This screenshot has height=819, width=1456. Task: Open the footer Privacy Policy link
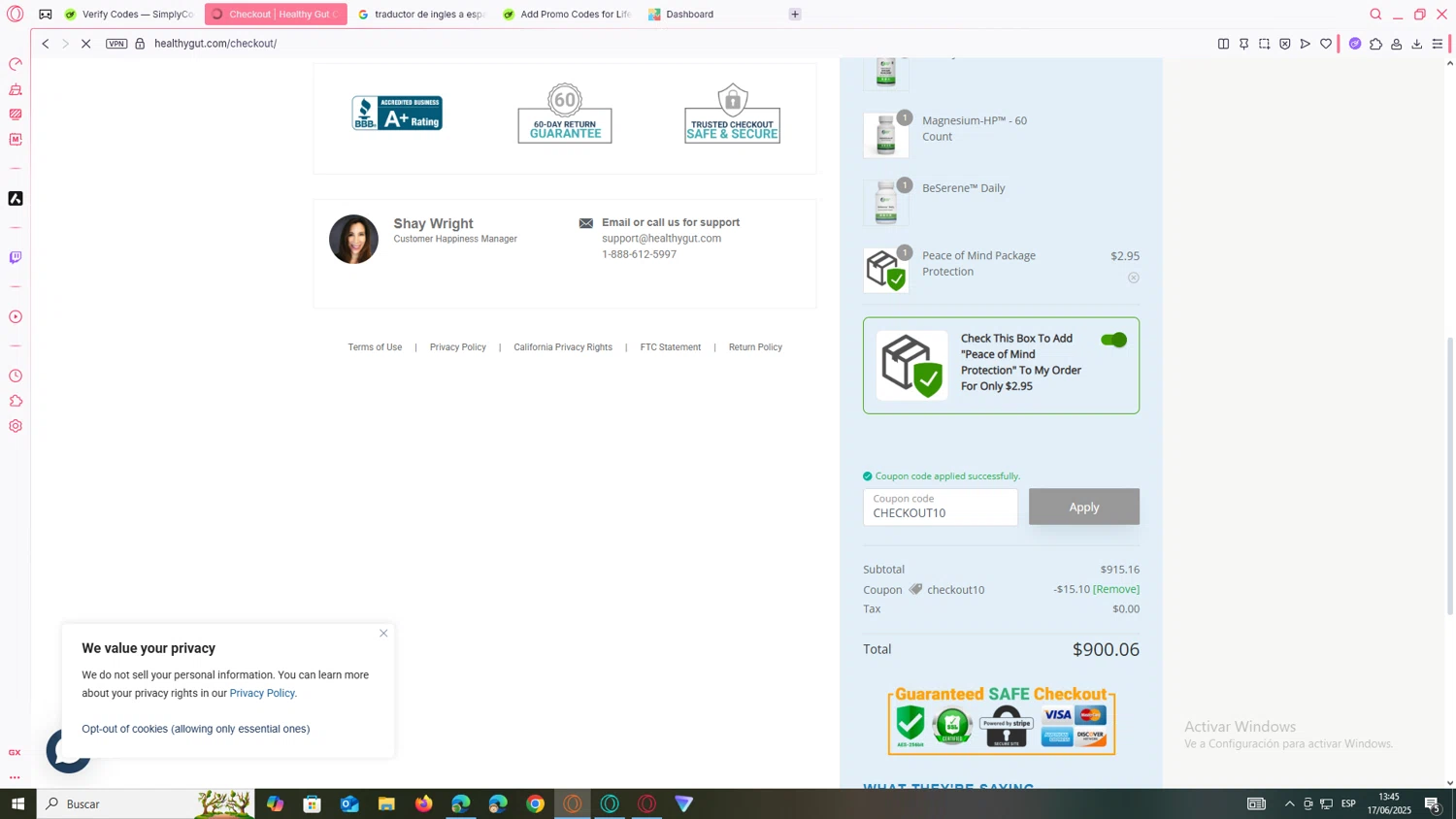(458, 347)
